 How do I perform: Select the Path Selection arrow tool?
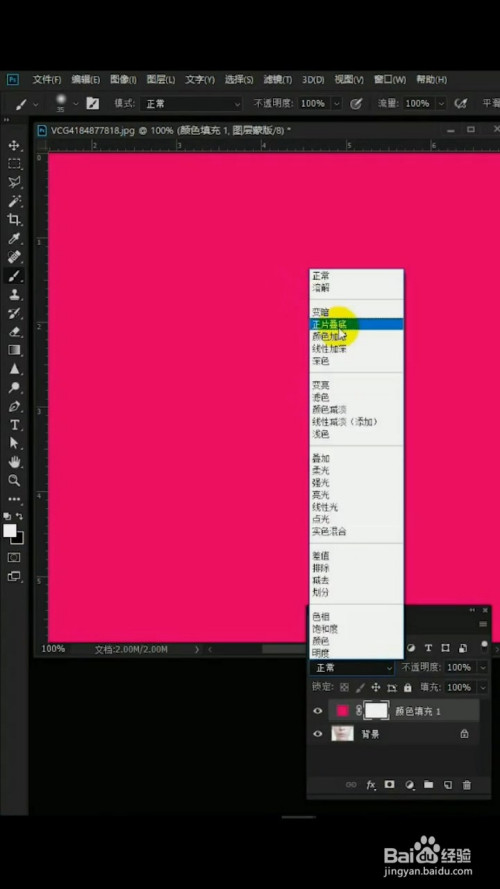tap(14, 443)
